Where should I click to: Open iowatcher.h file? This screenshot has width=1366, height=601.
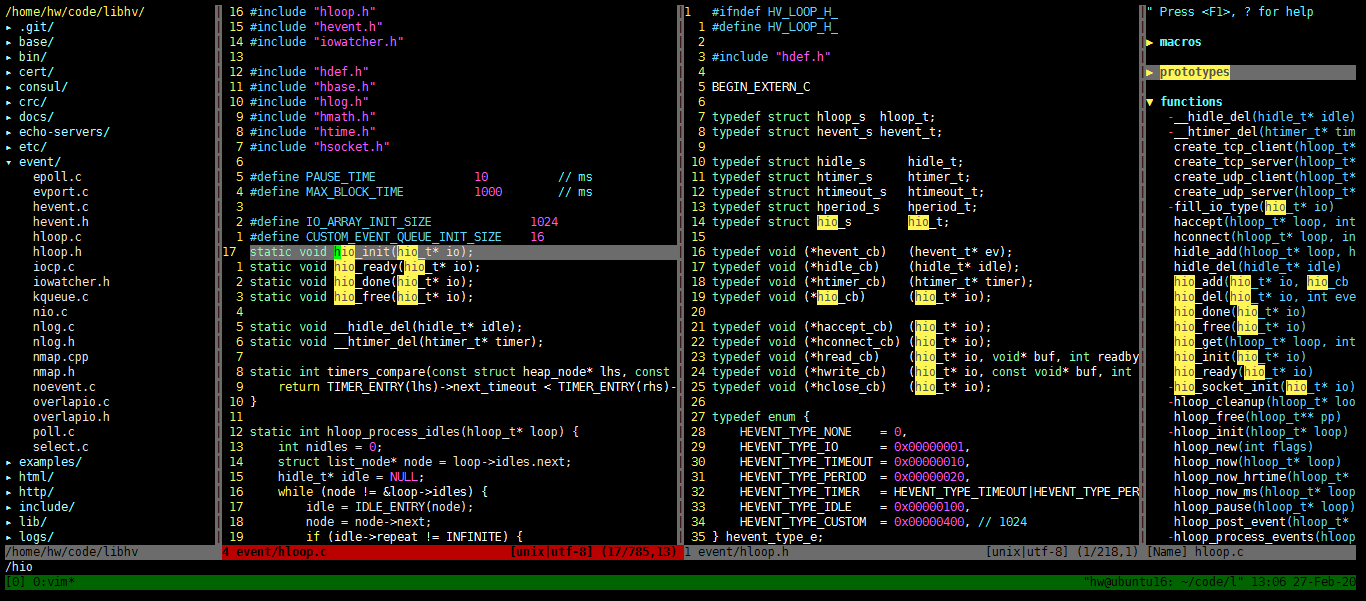click(x=71, y=282)
